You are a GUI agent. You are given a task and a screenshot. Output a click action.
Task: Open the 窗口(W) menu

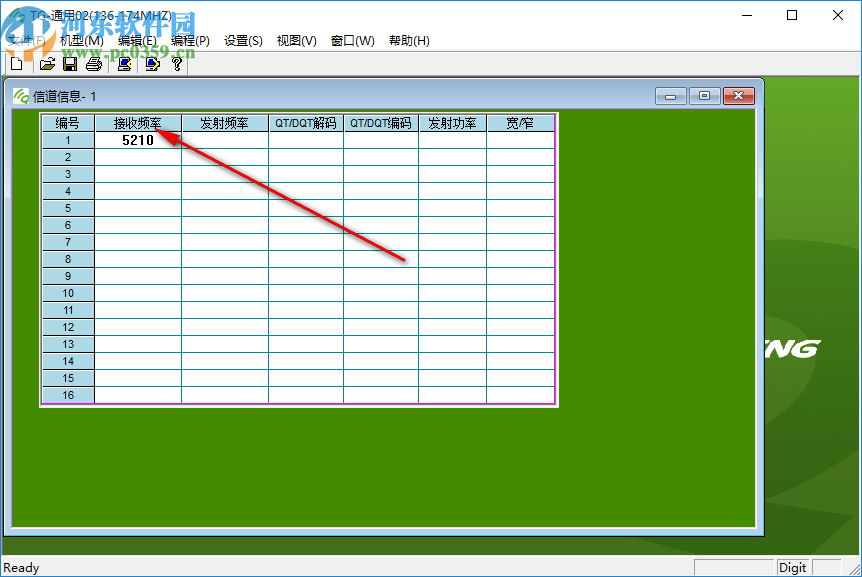[x=352, y=41]
